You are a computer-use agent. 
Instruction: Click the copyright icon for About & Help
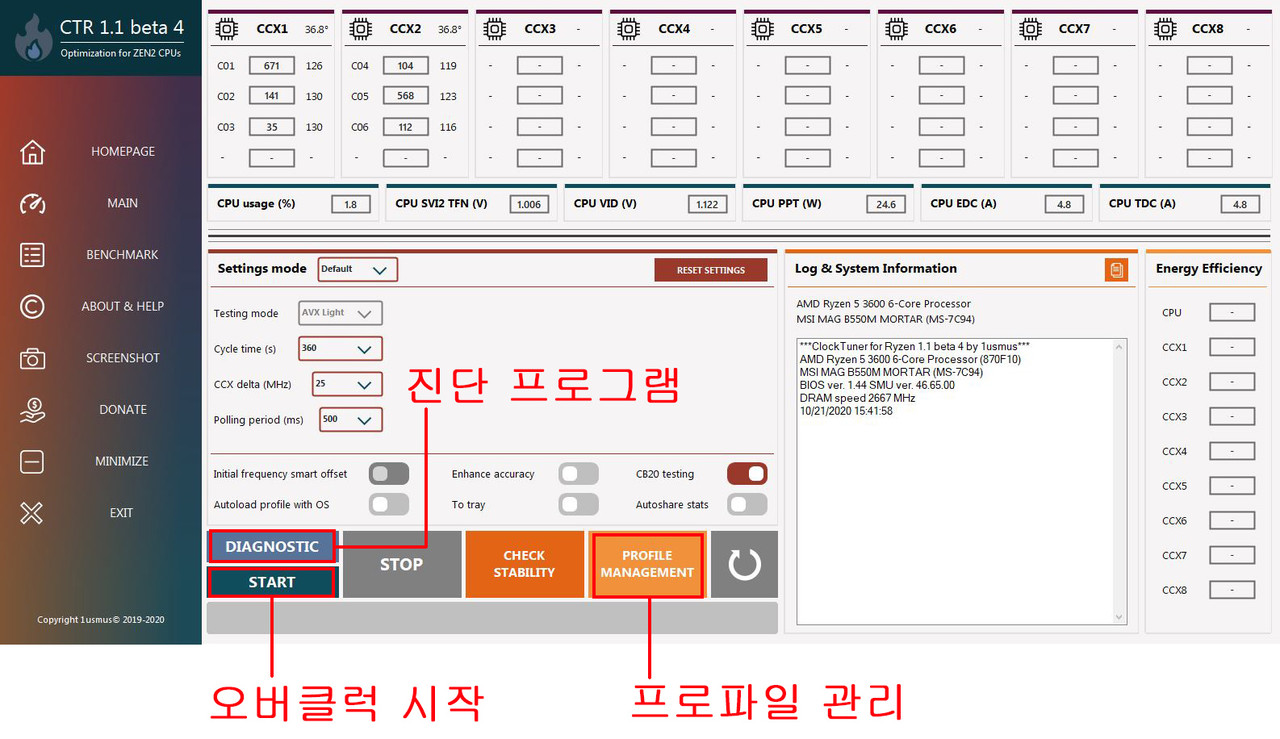(x=32, y=306)
